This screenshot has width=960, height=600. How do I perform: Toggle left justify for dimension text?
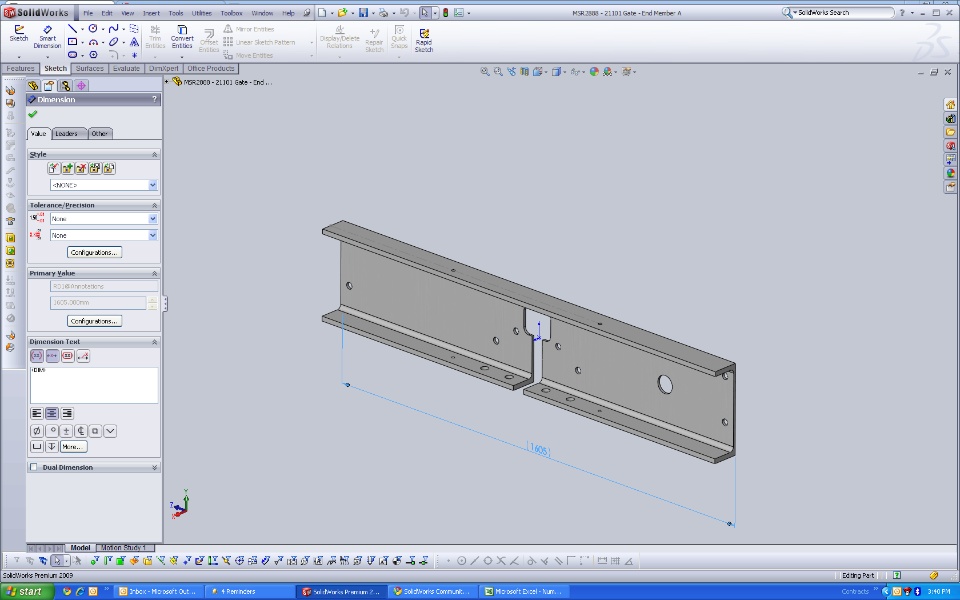(x=37, y=413)
